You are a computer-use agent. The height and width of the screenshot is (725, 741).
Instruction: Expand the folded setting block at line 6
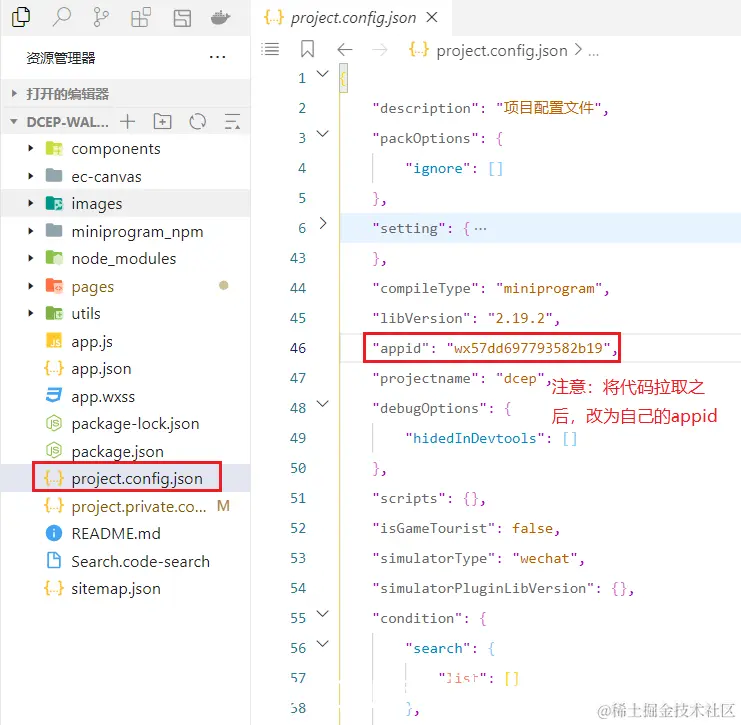pyautogui.click(x=323, y=223)
